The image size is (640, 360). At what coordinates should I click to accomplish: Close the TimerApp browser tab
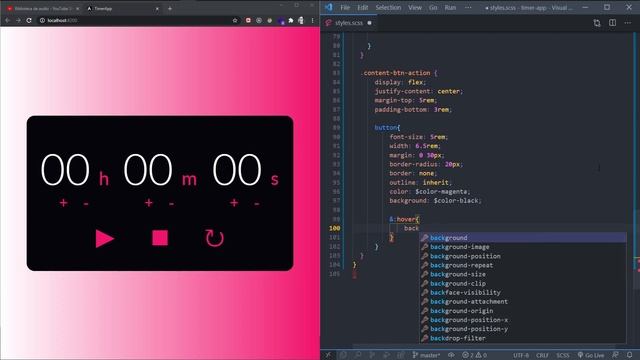click(157, 9)
